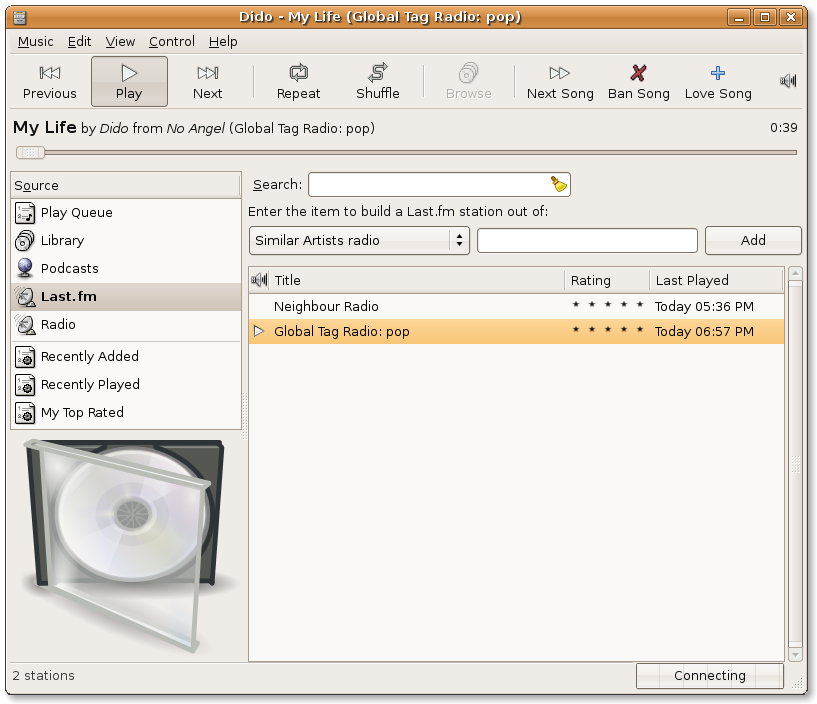Click the song position slider handle
The width and height of the screenshot is (817, 704).
coord(30,153)
